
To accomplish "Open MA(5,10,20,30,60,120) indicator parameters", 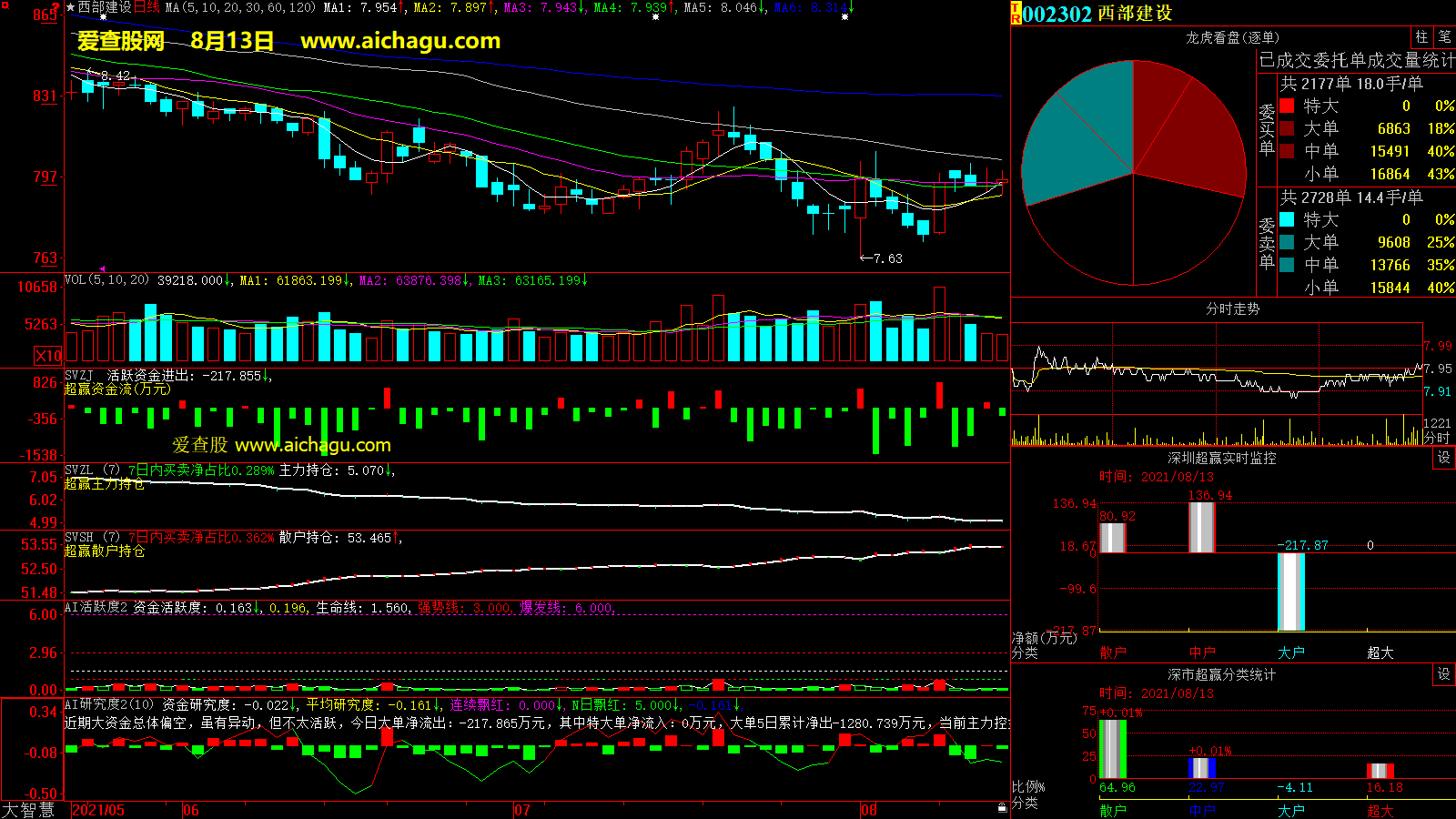I will click(240, 7).
